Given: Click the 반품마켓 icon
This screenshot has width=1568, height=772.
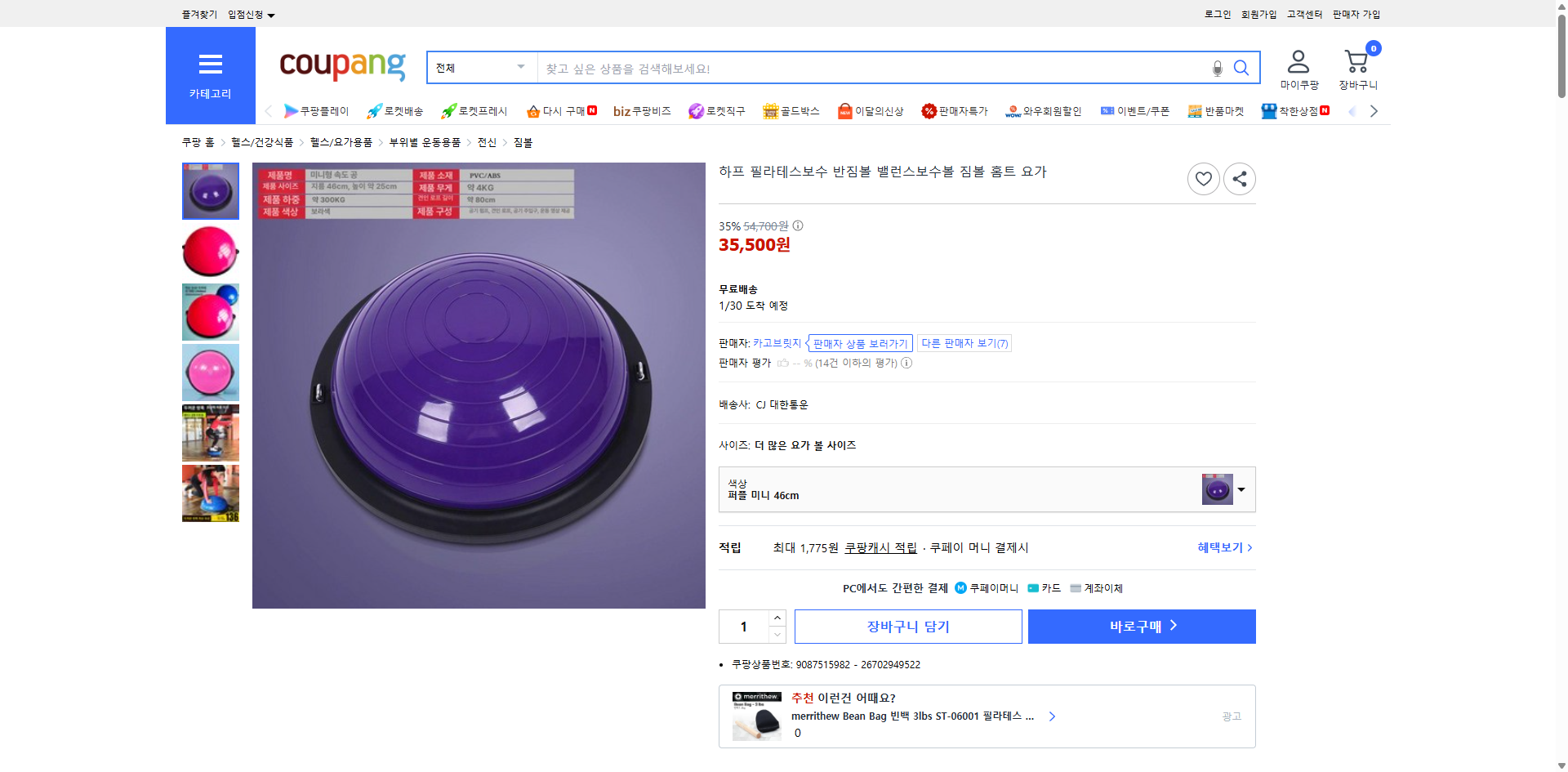Looking at the screenshot, I should [x=1194, y=110].
